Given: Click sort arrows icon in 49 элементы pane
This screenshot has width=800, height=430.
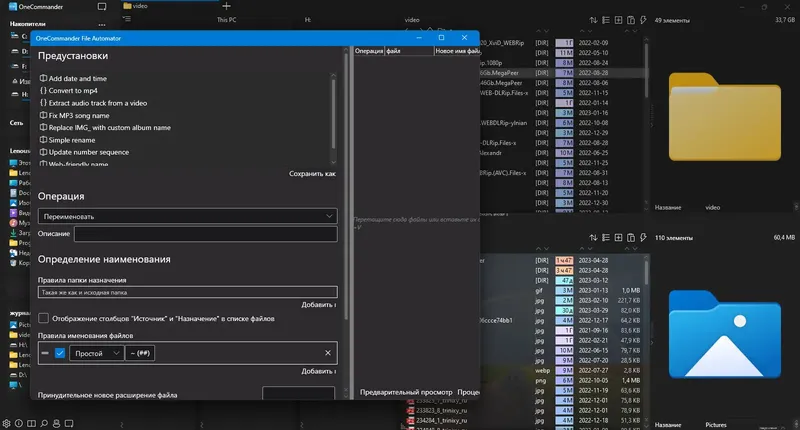Looking at the screenshot, I should [x=593, y=20].
